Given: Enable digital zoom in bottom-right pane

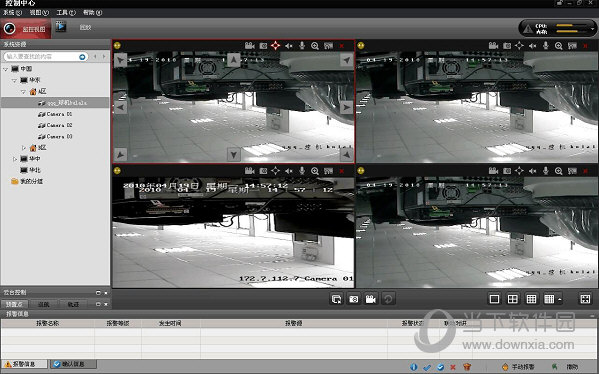Looking at the screenshot, I should tap(559, 171).
